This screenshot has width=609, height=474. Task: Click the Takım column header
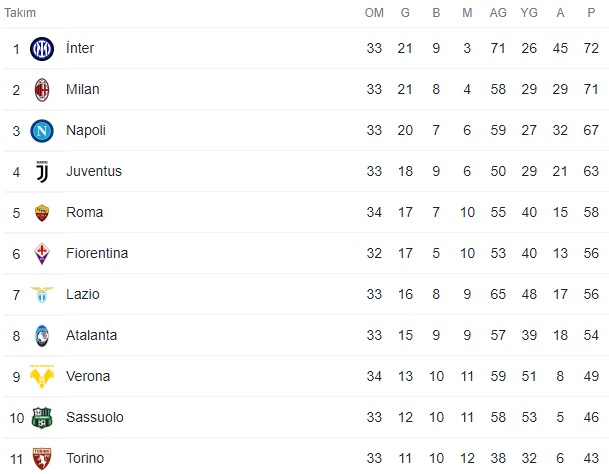tap(23, 13)
